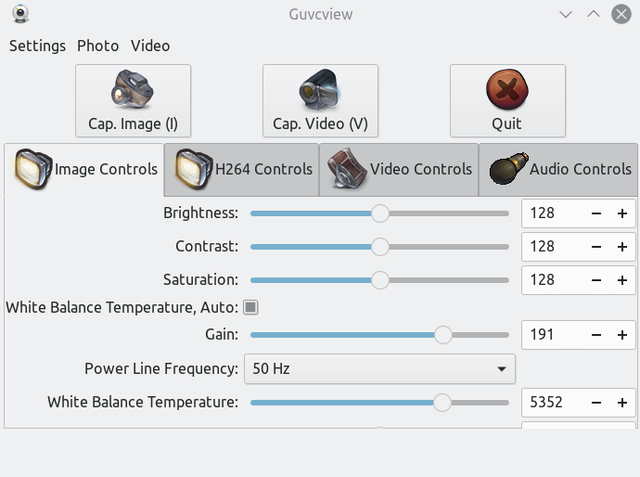640x477 pixels.
Task: Click the Cap. Video camcorder icon
Action: [x=320, y=89]
